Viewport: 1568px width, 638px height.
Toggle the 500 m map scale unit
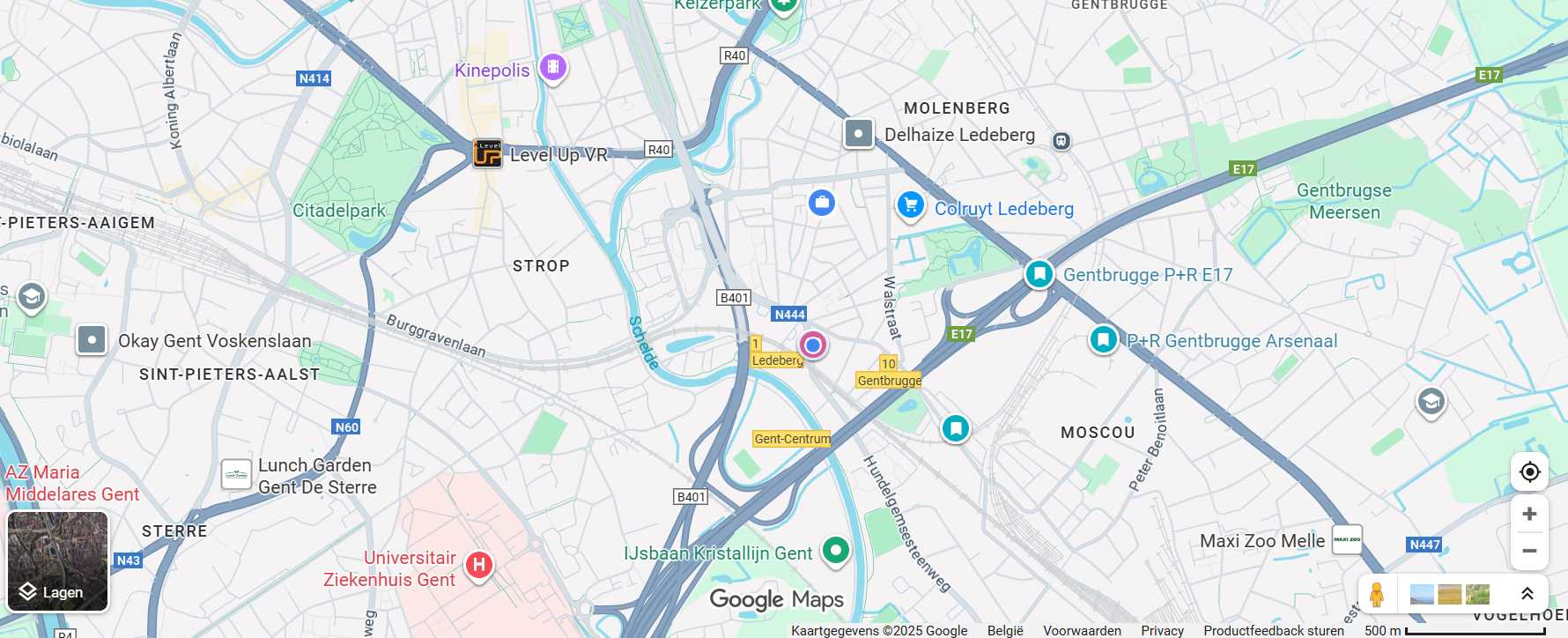point(1454,630)
